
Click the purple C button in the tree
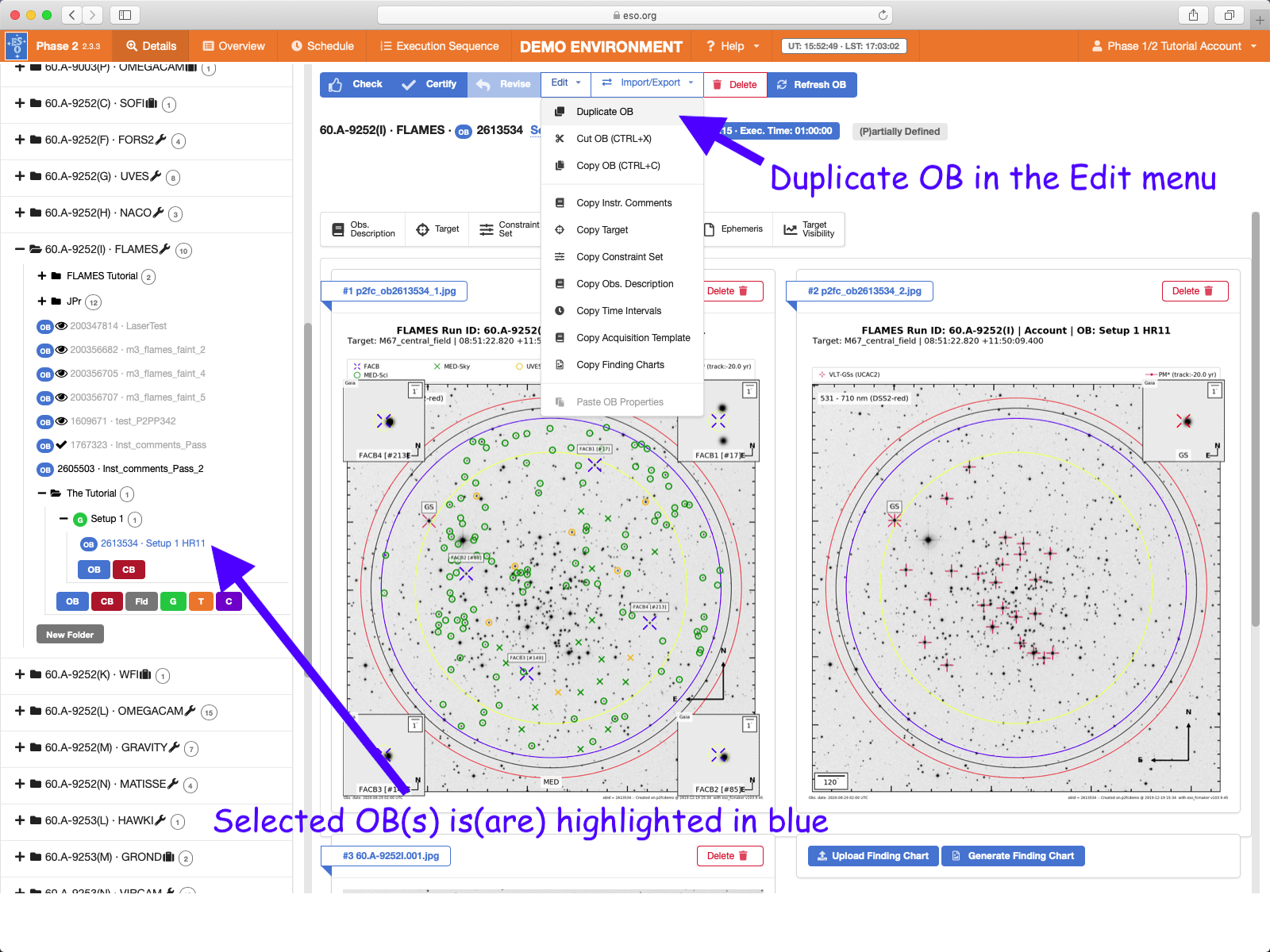229,601
